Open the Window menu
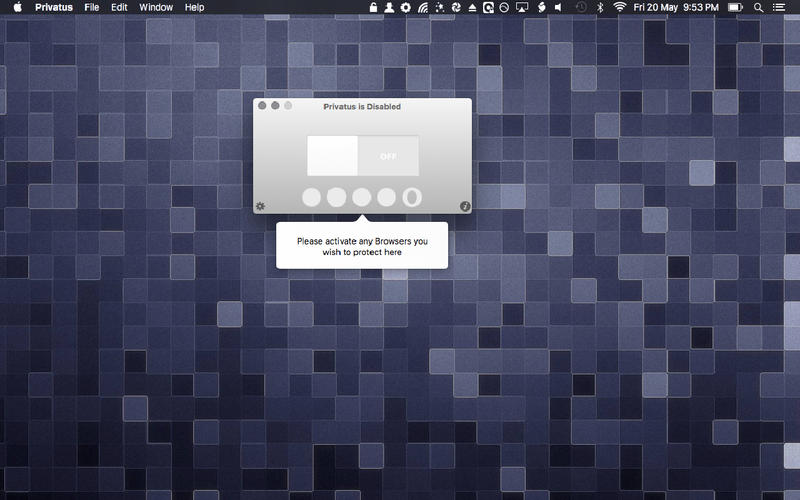The width and height of the screenshot is (800, 500). point(156,7)
